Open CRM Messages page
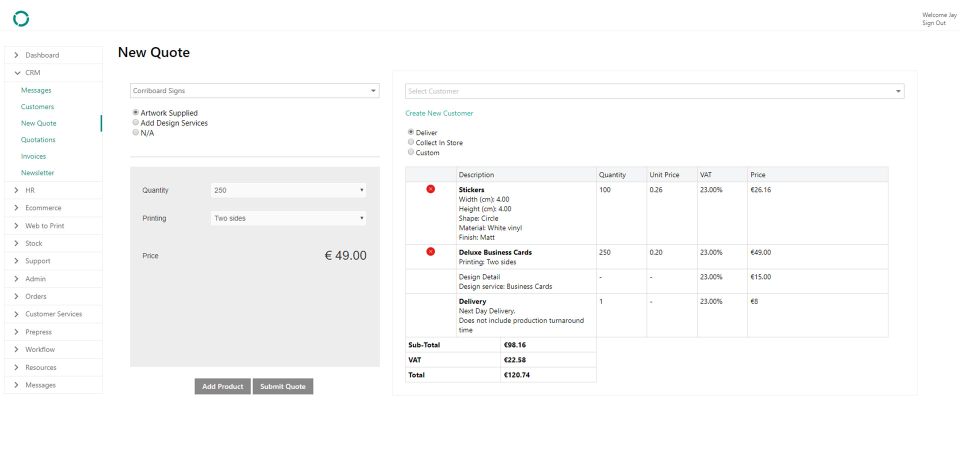The height and width of the screenshot is (475, 960). (36, 90)
